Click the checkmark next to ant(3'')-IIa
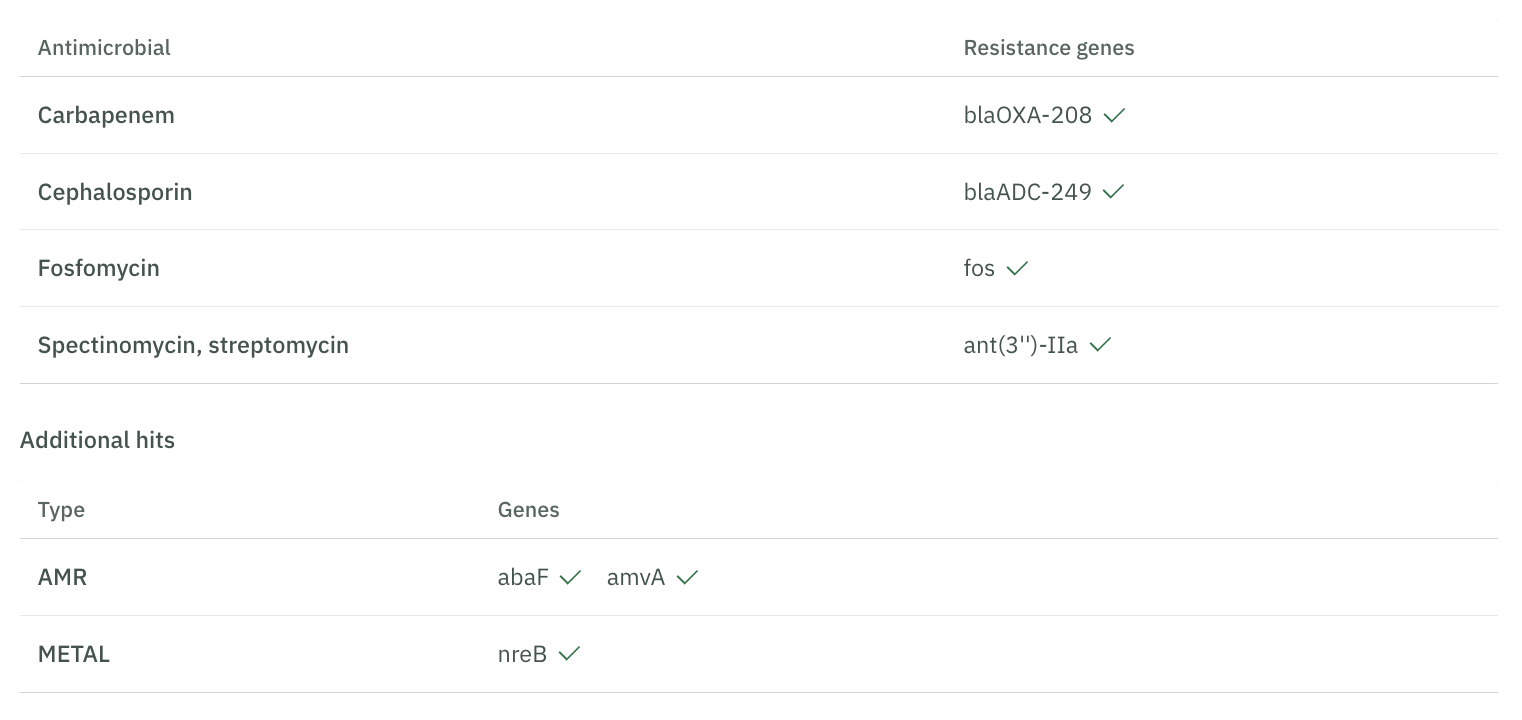The width and height of the screenshot is (1522, 720). [x=1100, y=346]
